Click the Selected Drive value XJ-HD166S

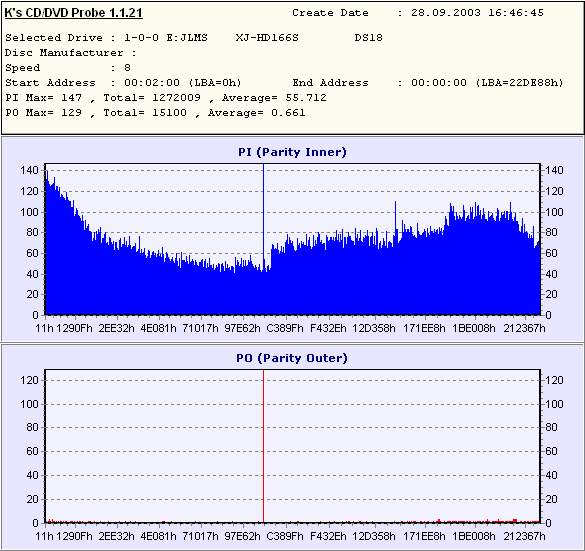267,38
